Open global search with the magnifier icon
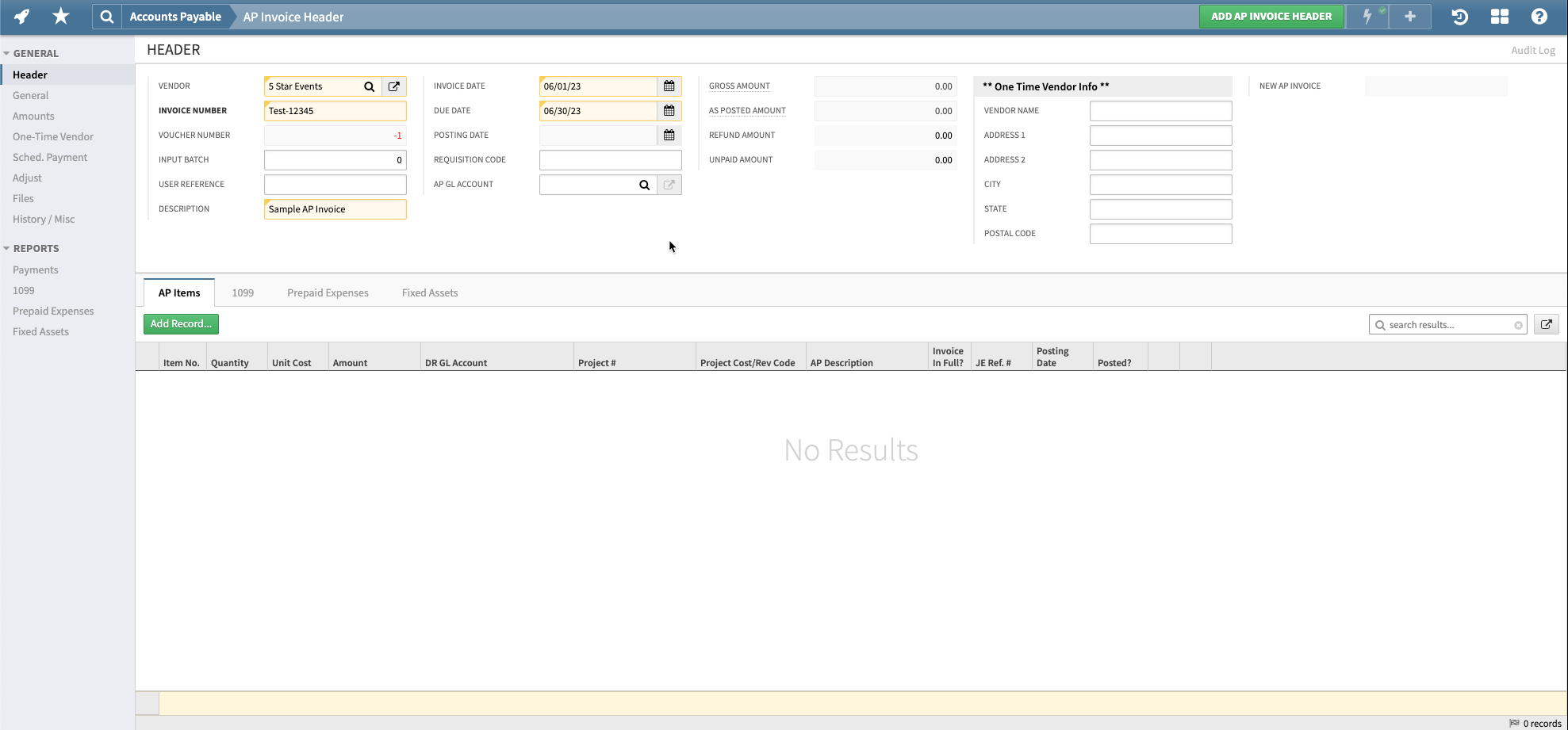Screen dimensions: 1568x730 tap(107, 16)
